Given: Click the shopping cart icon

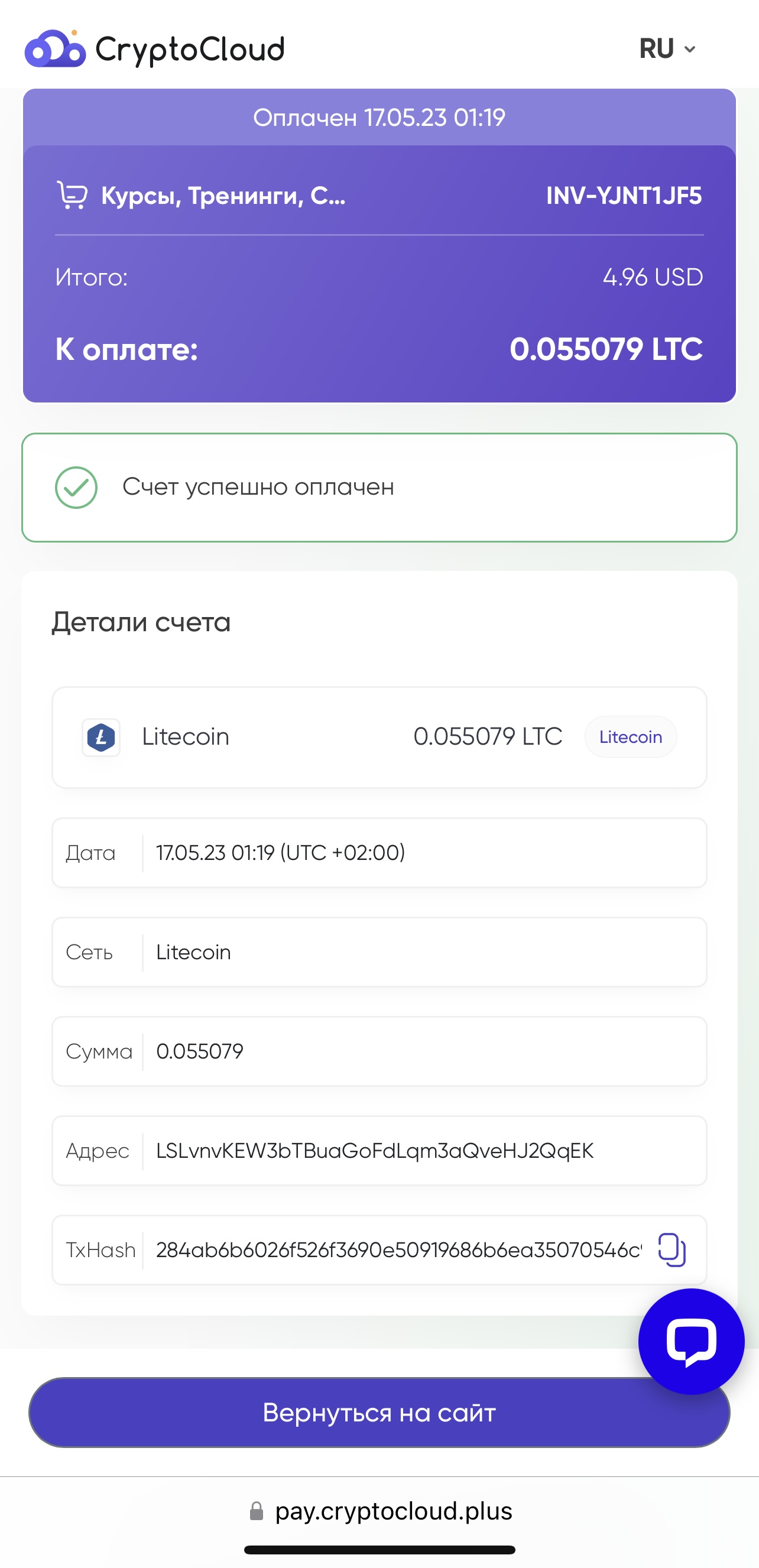Looking at the screenshot, I should [73, 196].
